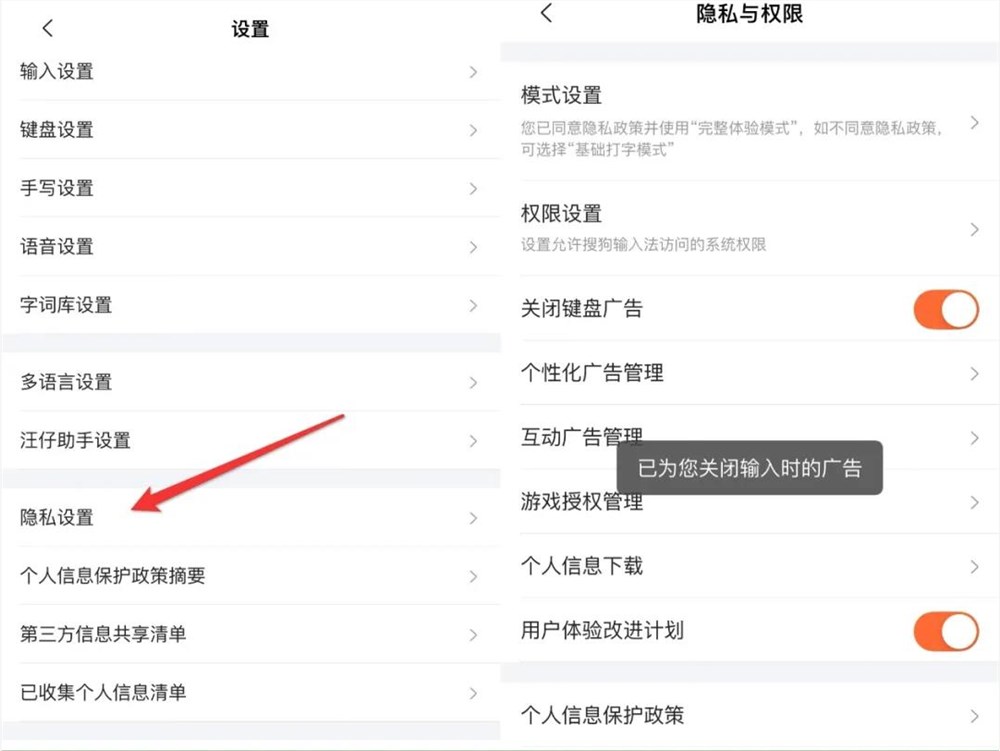Open 个人信息保护政策摘要 entry
1000x751 pixels.
point(250,576)
